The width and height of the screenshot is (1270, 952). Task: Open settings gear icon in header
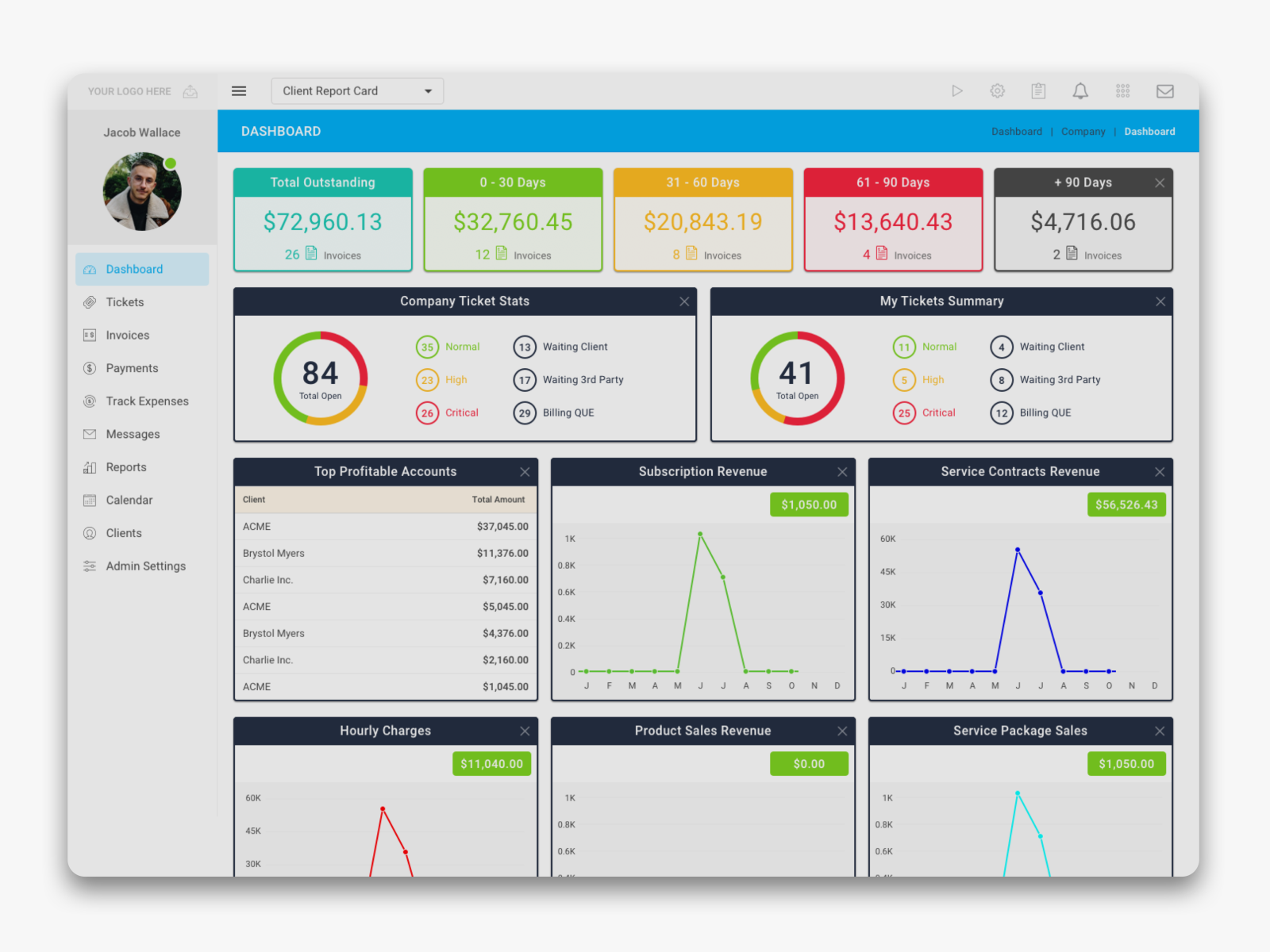pyautogui.click(x=998, y=91)
